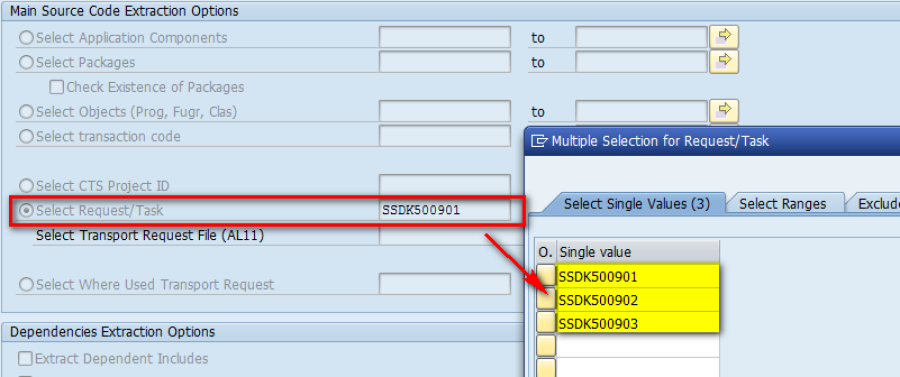Open multiple selection arrow for Application Components
900x377 pixels.
724,37
